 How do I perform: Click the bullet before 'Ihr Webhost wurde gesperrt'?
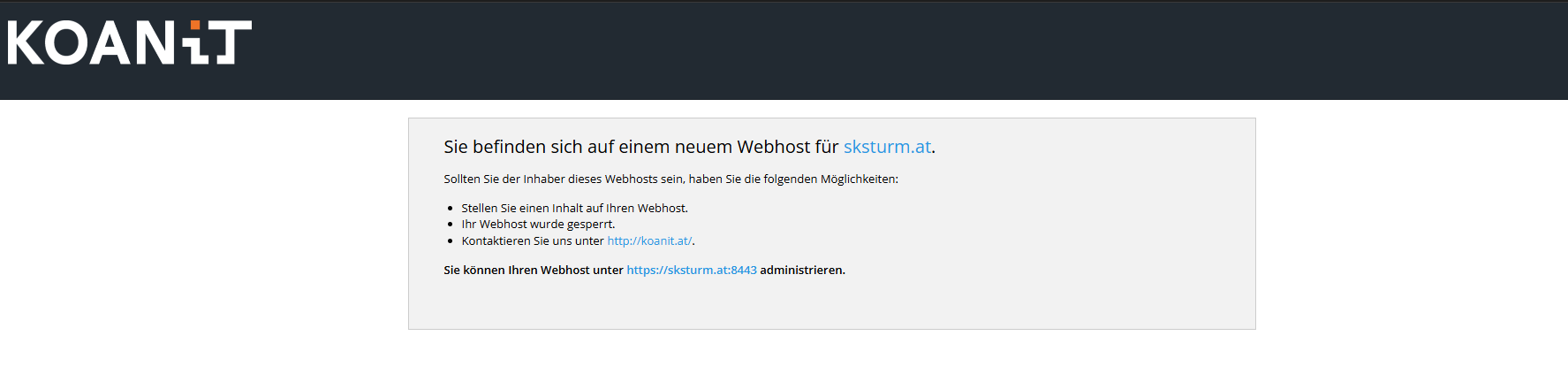pos(451,225)
